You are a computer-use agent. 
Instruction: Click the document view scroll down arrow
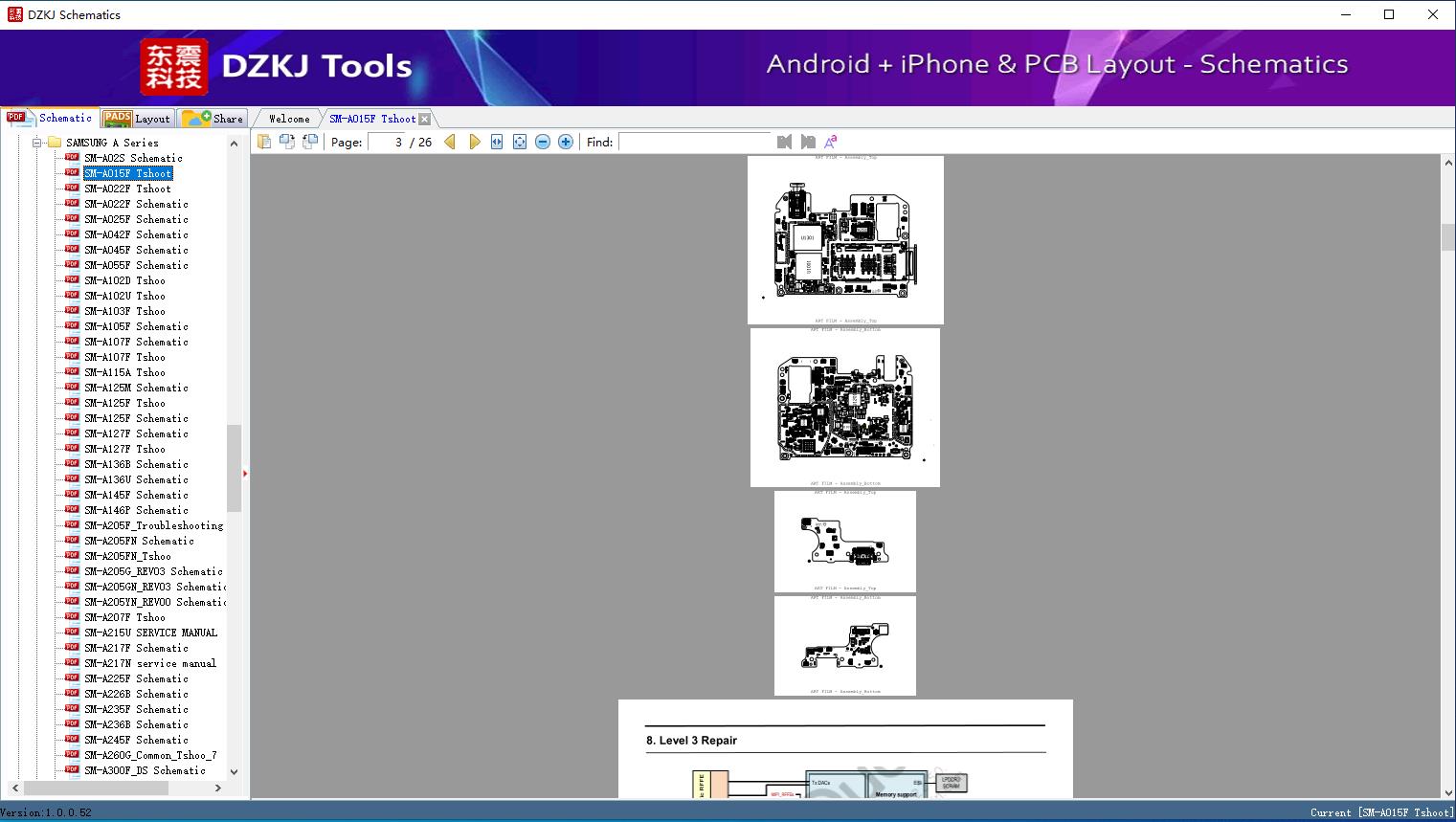tap(1447, 790)
